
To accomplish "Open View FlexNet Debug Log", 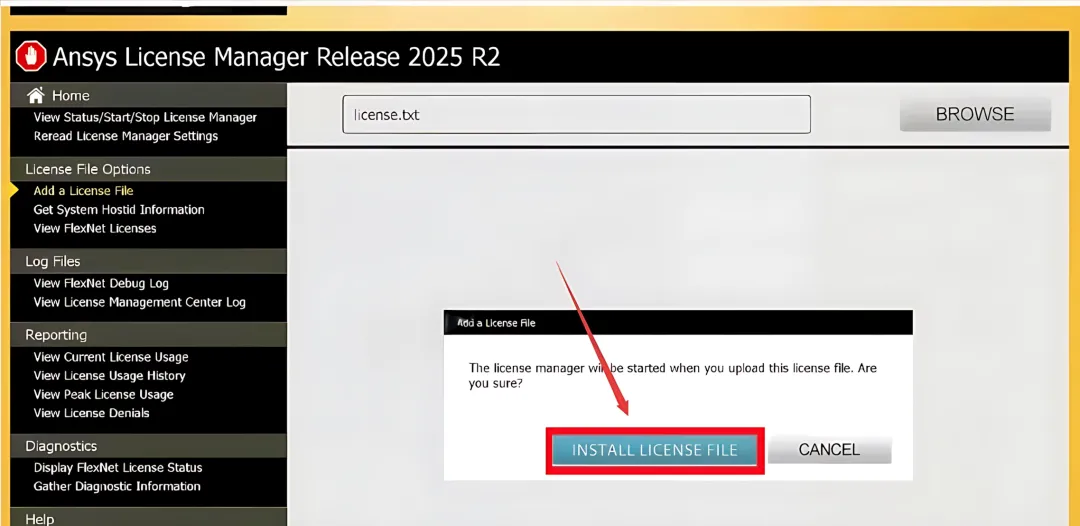I will (101, 283).
